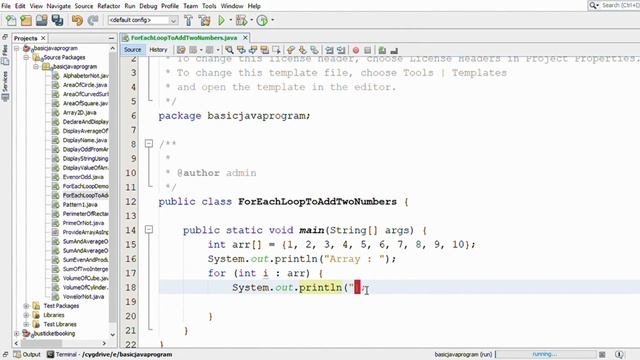Toggle Rectangular Selection editor icon
Image resolution: width=640 pixels, height=360 pixels.
tap(276, 50)
